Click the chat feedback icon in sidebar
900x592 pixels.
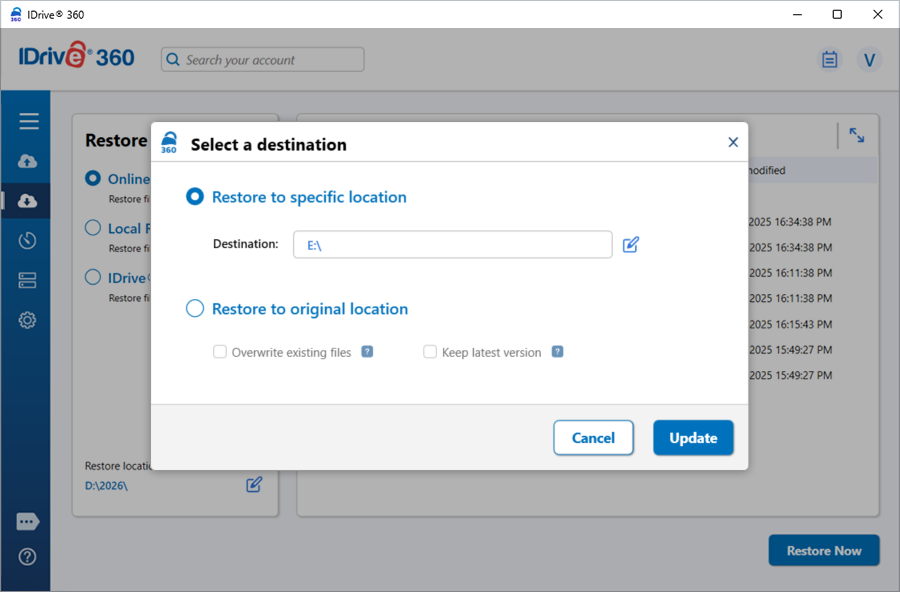click(28, 521)
